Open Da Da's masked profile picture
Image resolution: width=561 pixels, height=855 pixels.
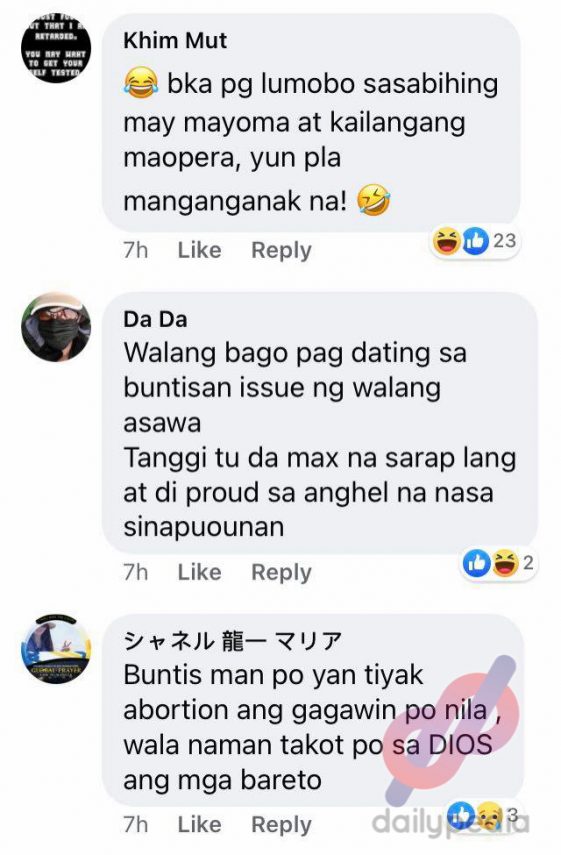coord(56,327)
